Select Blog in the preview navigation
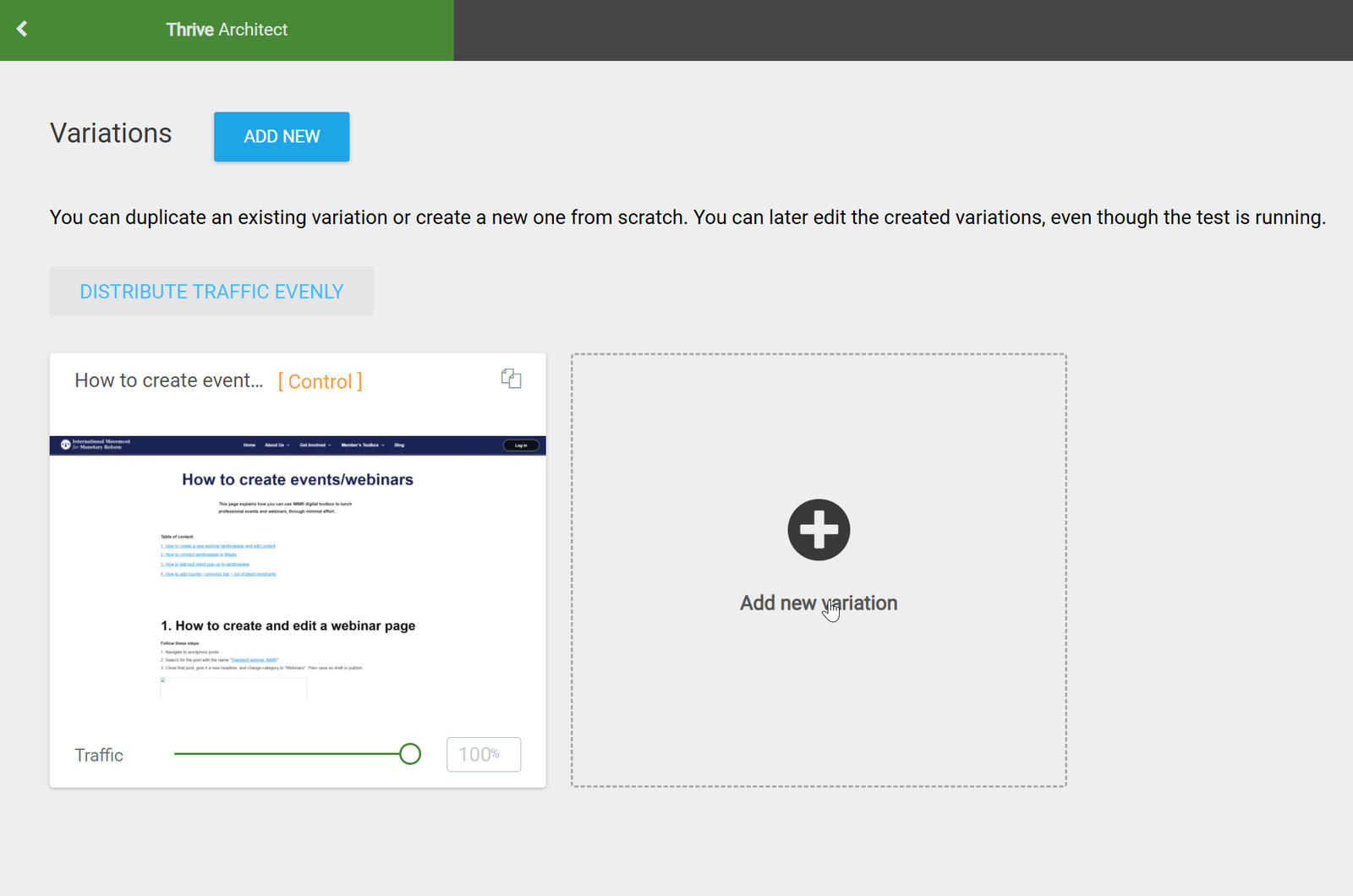Image resolution: width=1353 pixels, height=896 pixels. pyautogui.click(x=399, y=445)
